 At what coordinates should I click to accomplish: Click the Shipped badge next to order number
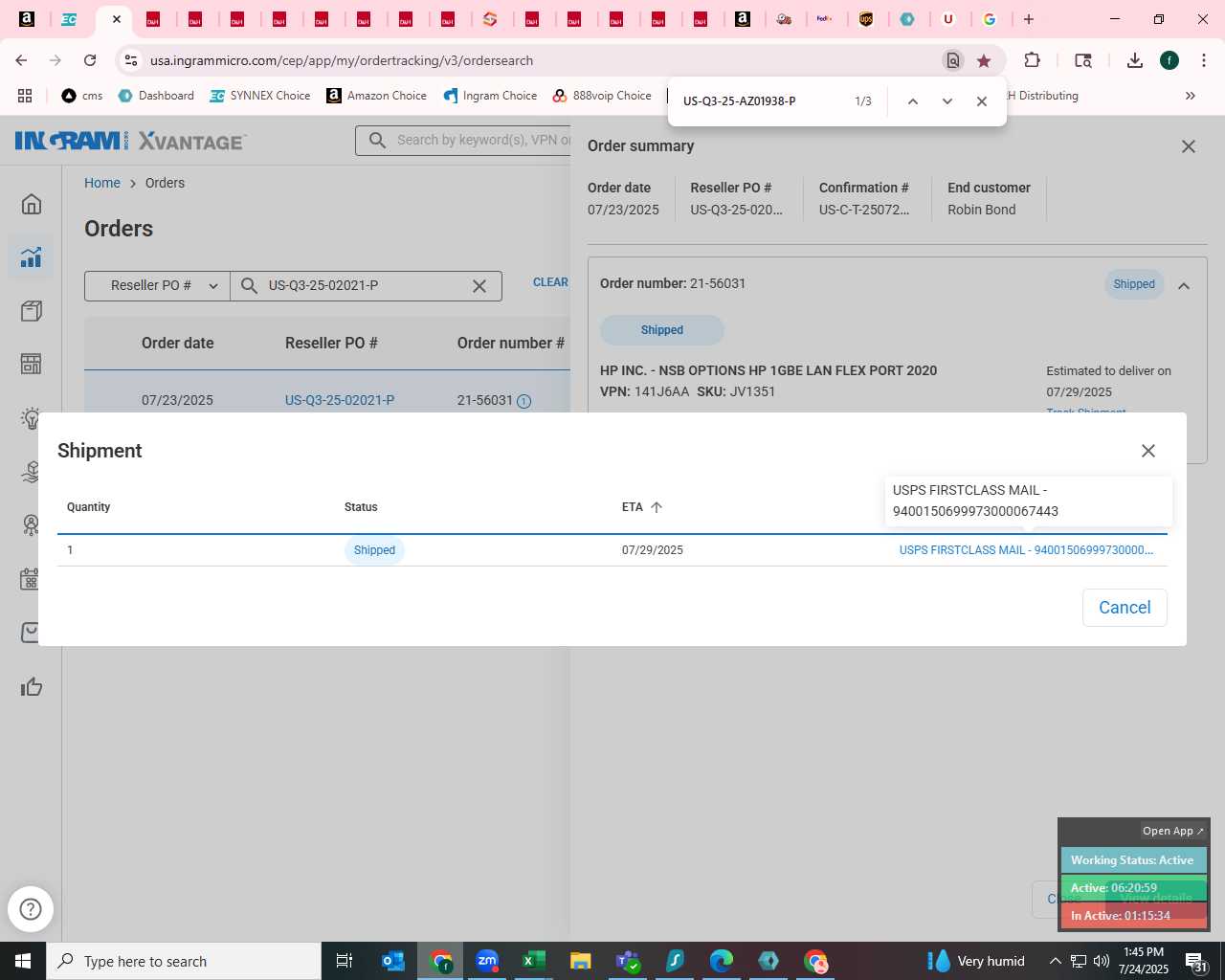1134,284
